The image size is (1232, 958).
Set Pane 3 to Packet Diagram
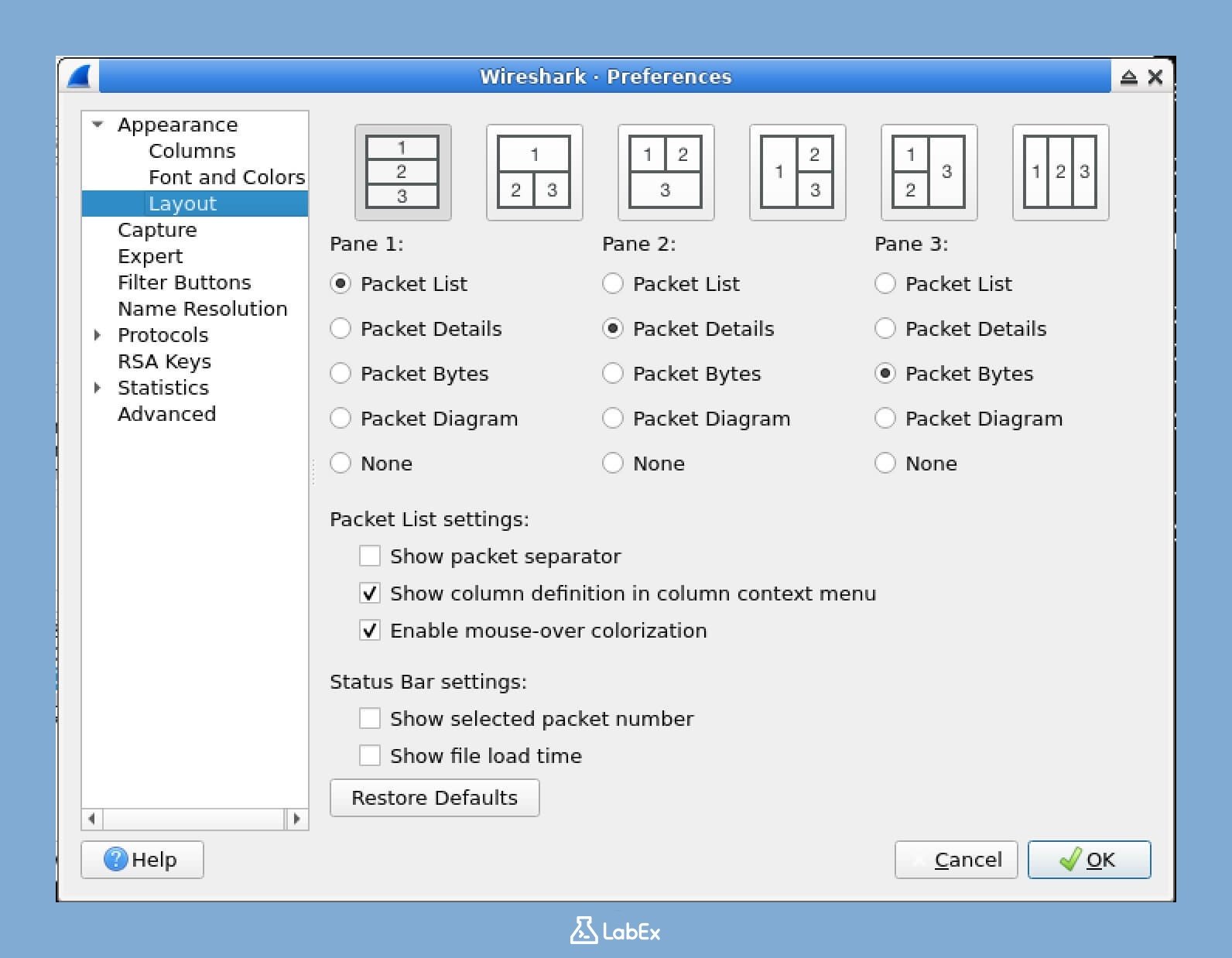coord(969,419)
